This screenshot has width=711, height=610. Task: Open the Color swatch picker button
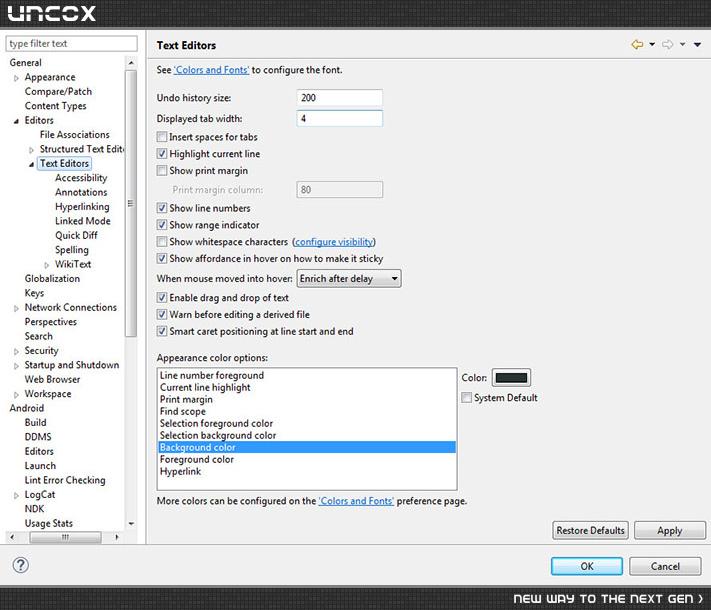pos(511,377)
